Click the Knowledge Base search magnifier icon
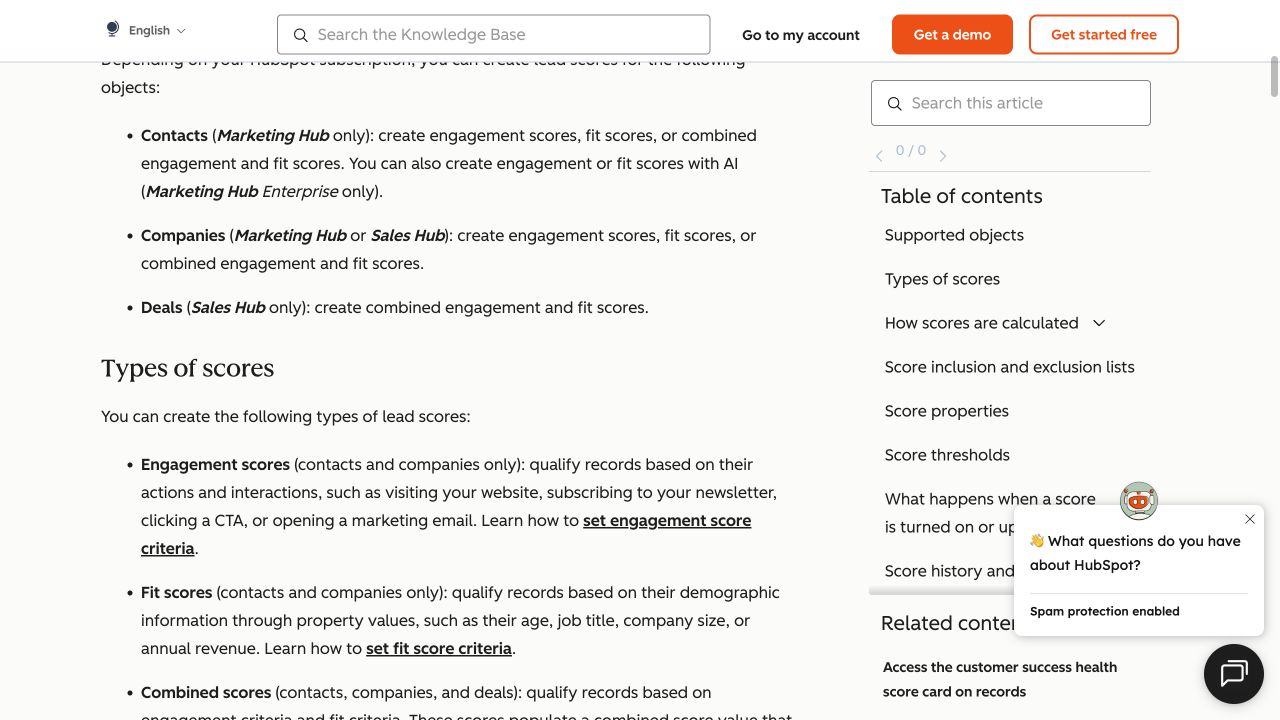This screenshot has height=720, width=1280. (x=300, y=35)
